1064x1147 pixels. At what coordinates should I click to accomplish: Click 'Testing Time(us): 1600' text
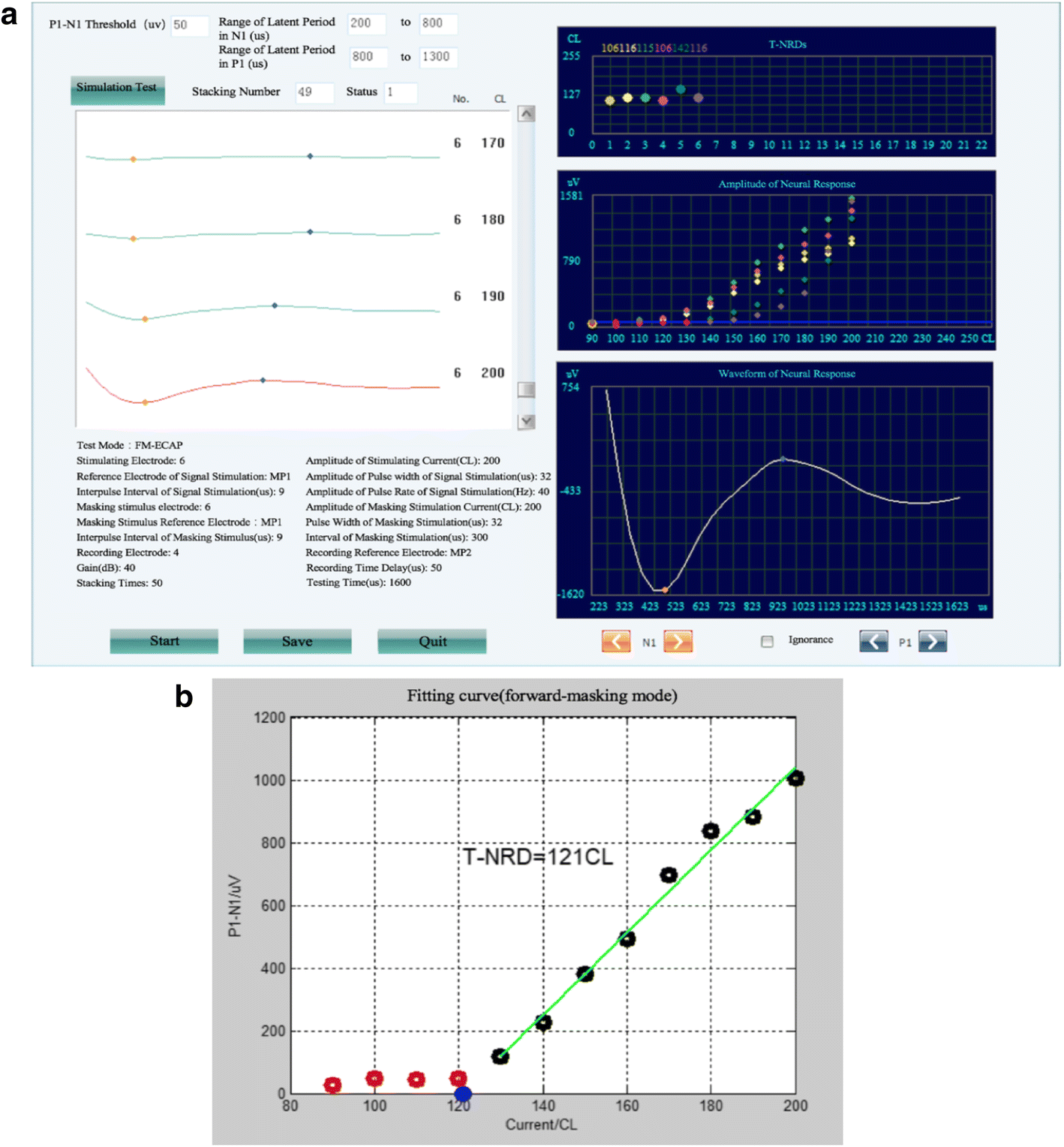[359, 583]
